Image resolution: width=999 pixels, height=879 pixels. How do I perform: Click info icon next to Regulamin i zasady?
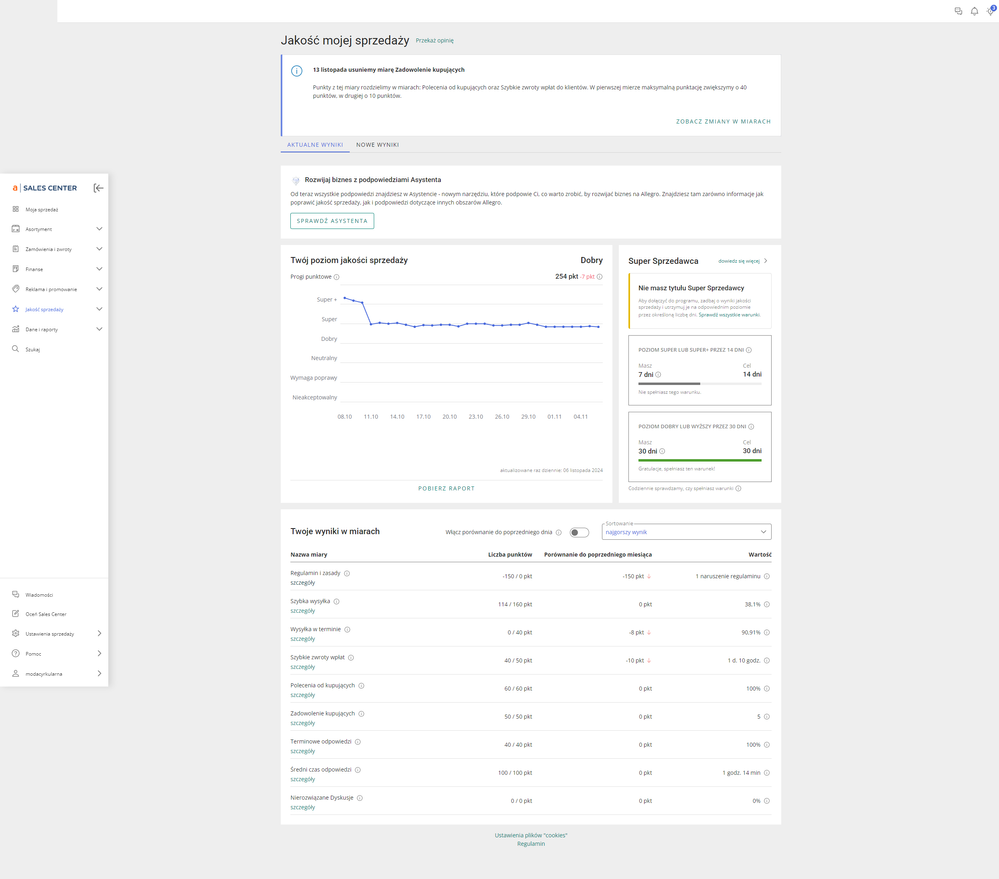pos(347,573)
